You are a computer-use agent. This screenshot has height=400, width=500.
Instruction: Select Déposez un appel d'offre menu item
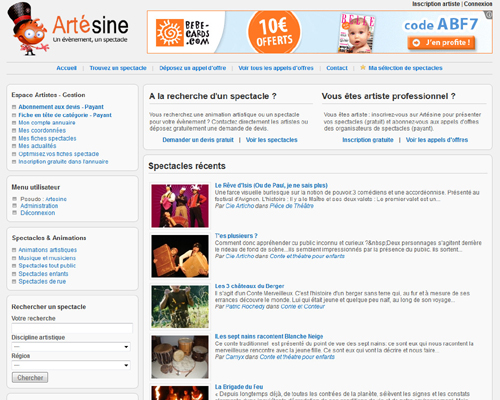tap(192, 68)
